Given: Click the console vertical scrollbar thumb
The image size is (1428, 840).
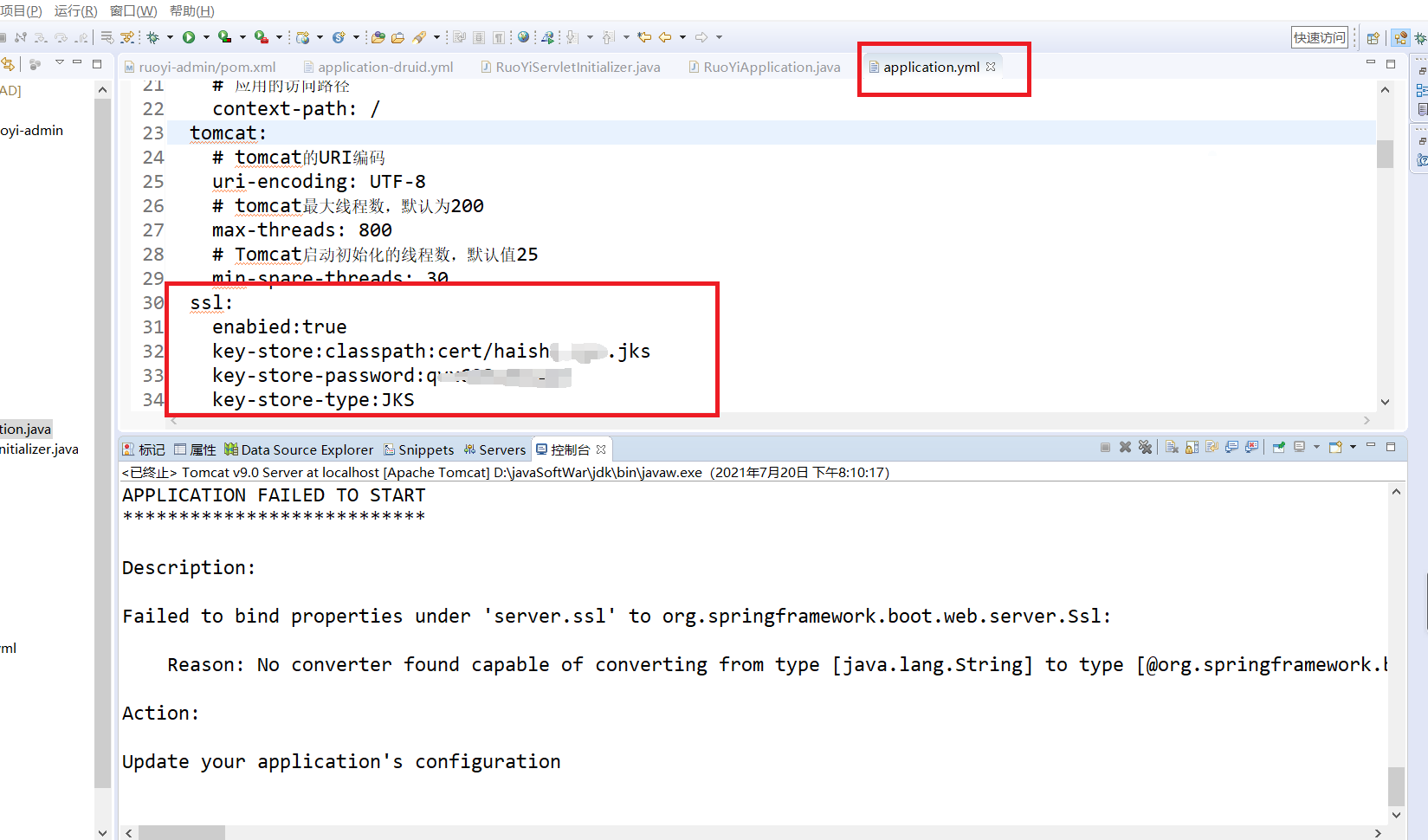Looking at the screenshot, I should point(1396,786).
